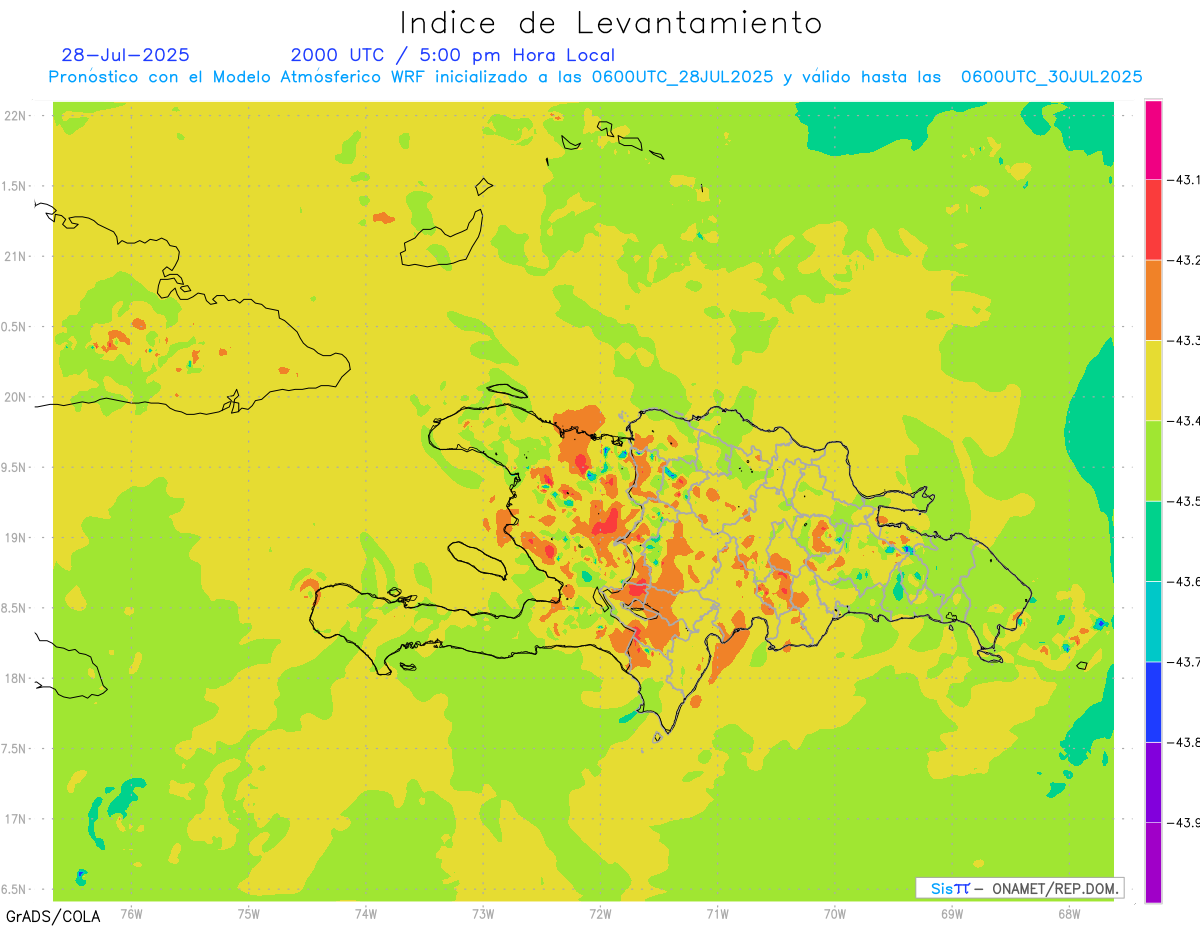
Task: Select the date text '28-Jul-2025'
Action: pyautogui.click(x=125, y=55)
